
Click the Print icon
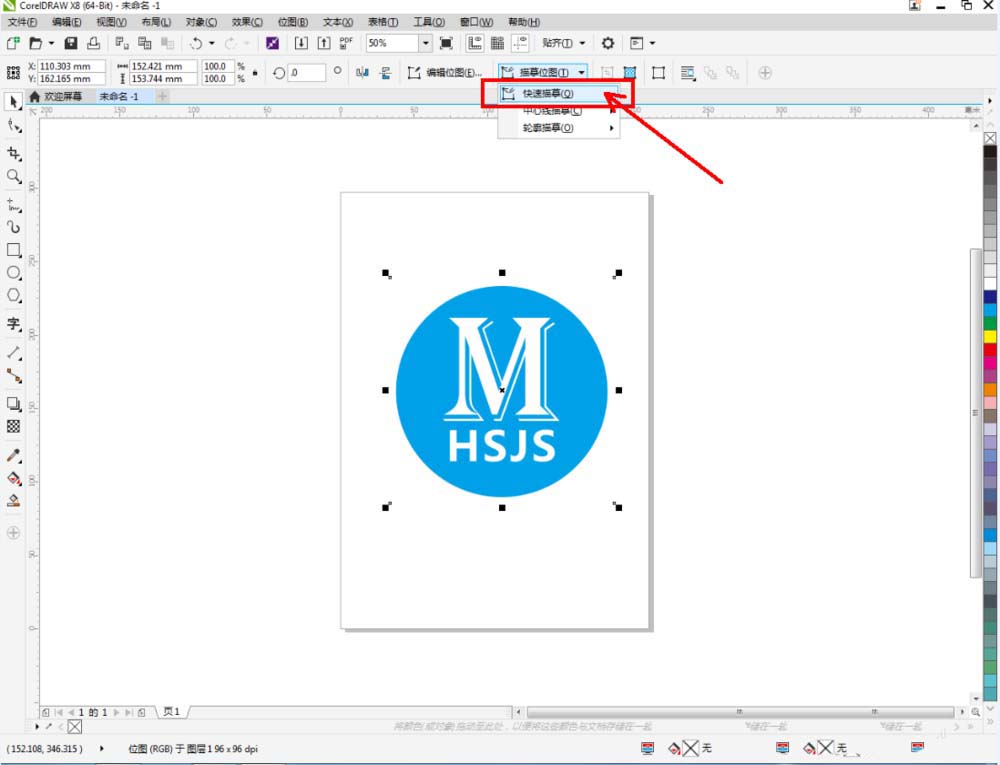[94, 43]
